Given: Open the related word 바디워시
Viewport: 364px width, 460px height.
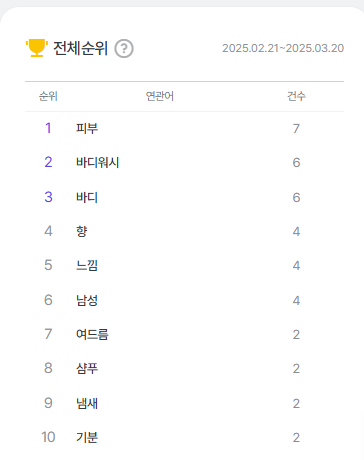Looking at the screenshot, I should [98, 163].
